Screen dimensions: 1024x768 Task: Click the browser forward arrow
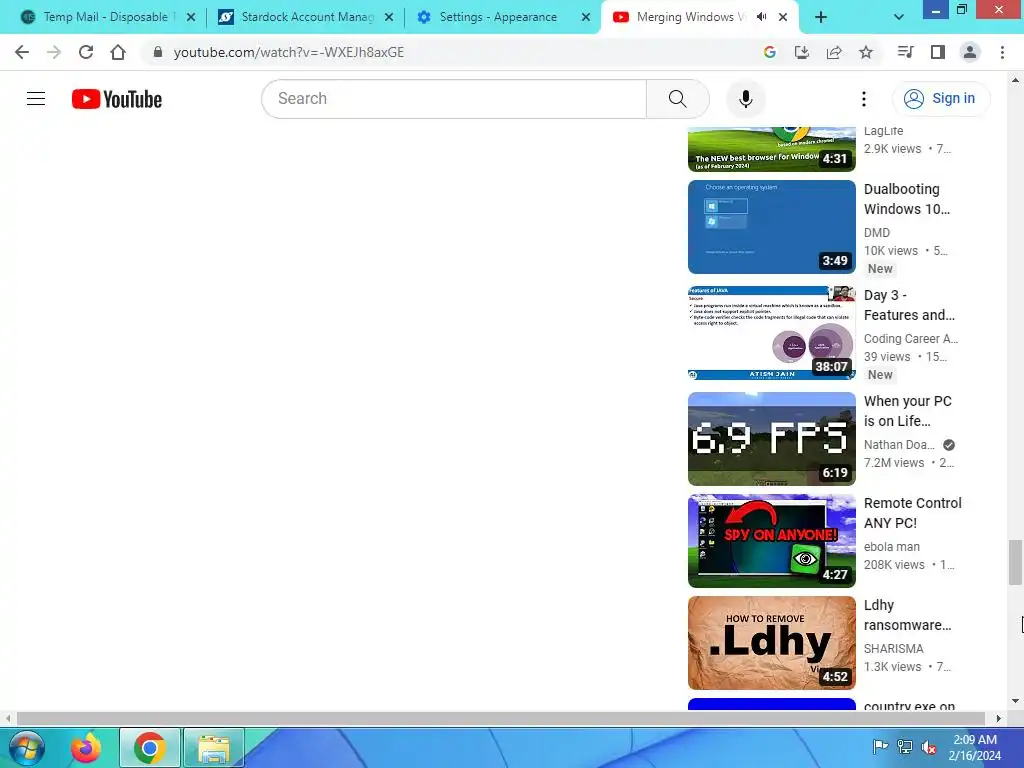point(54,52)
